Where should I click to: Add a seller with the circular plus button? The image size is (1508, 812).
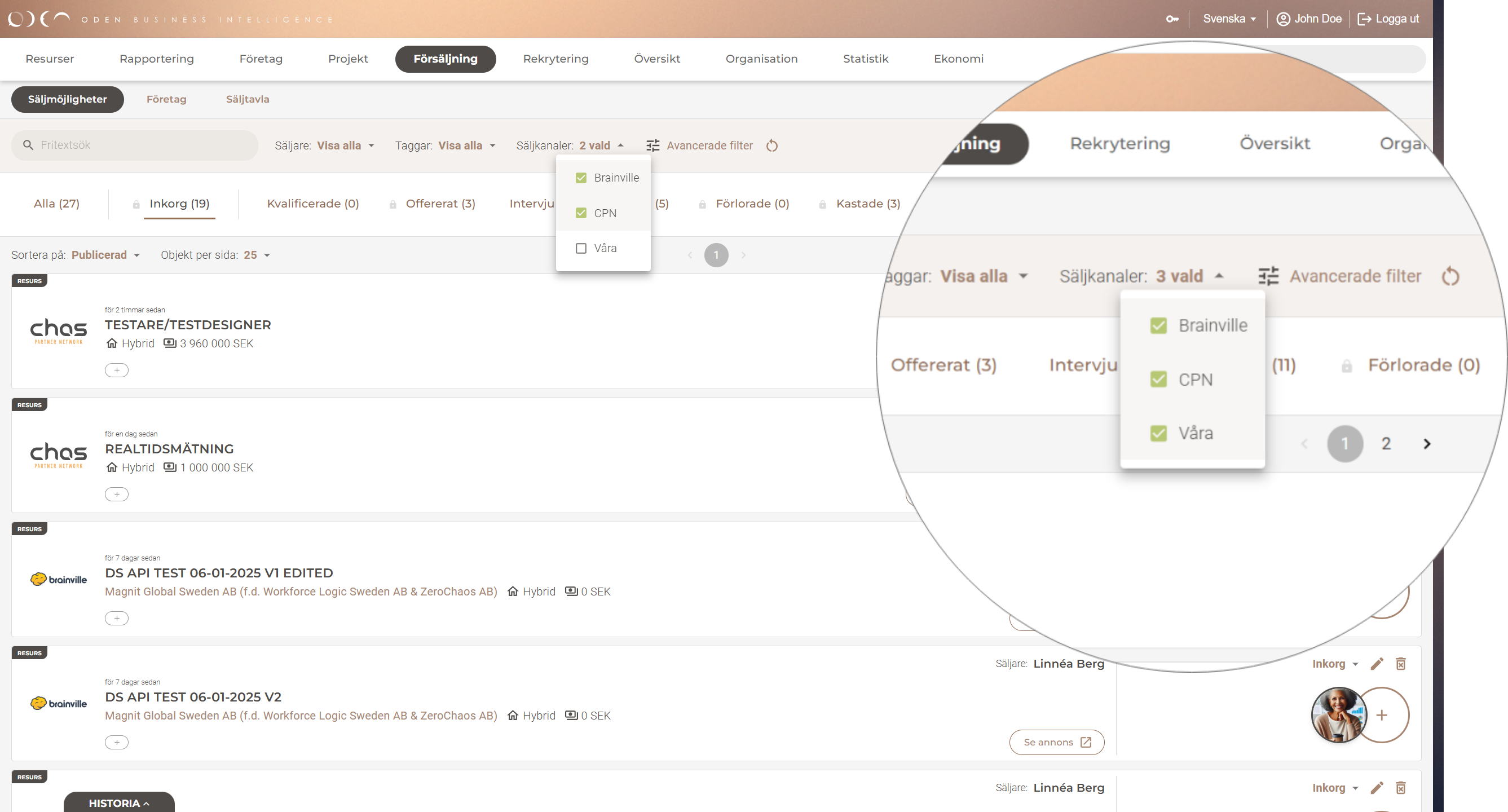[x=1382, y=714]
